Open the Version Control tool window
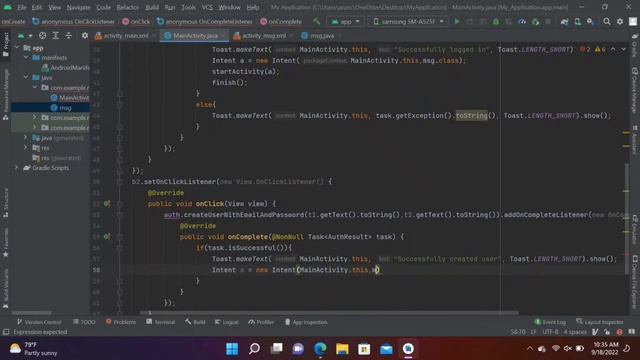This screenshot has height=360, width=640. (x=39, y=322)
